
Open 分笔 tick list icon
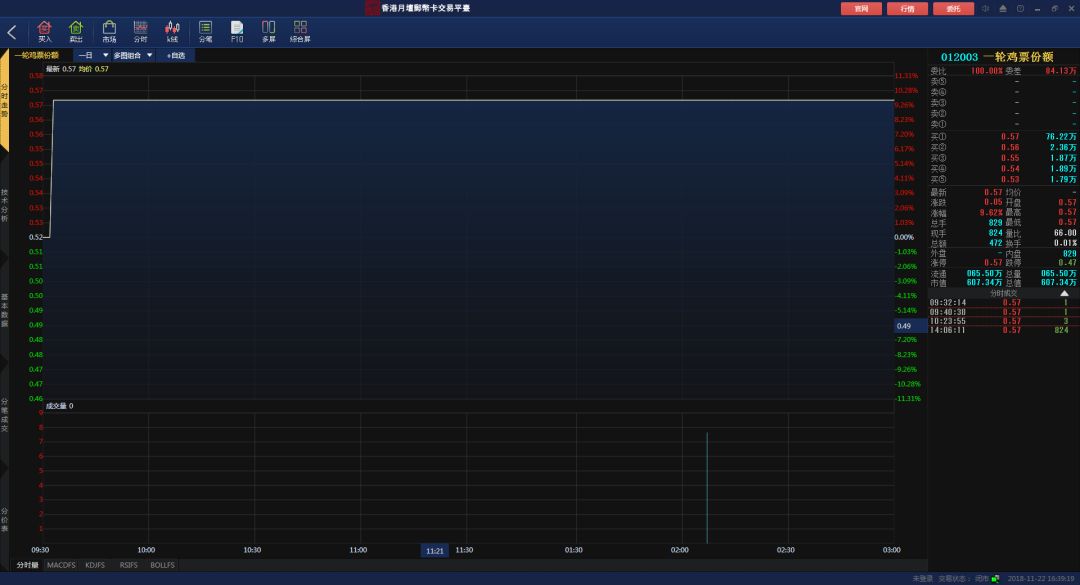coord(205,31)
